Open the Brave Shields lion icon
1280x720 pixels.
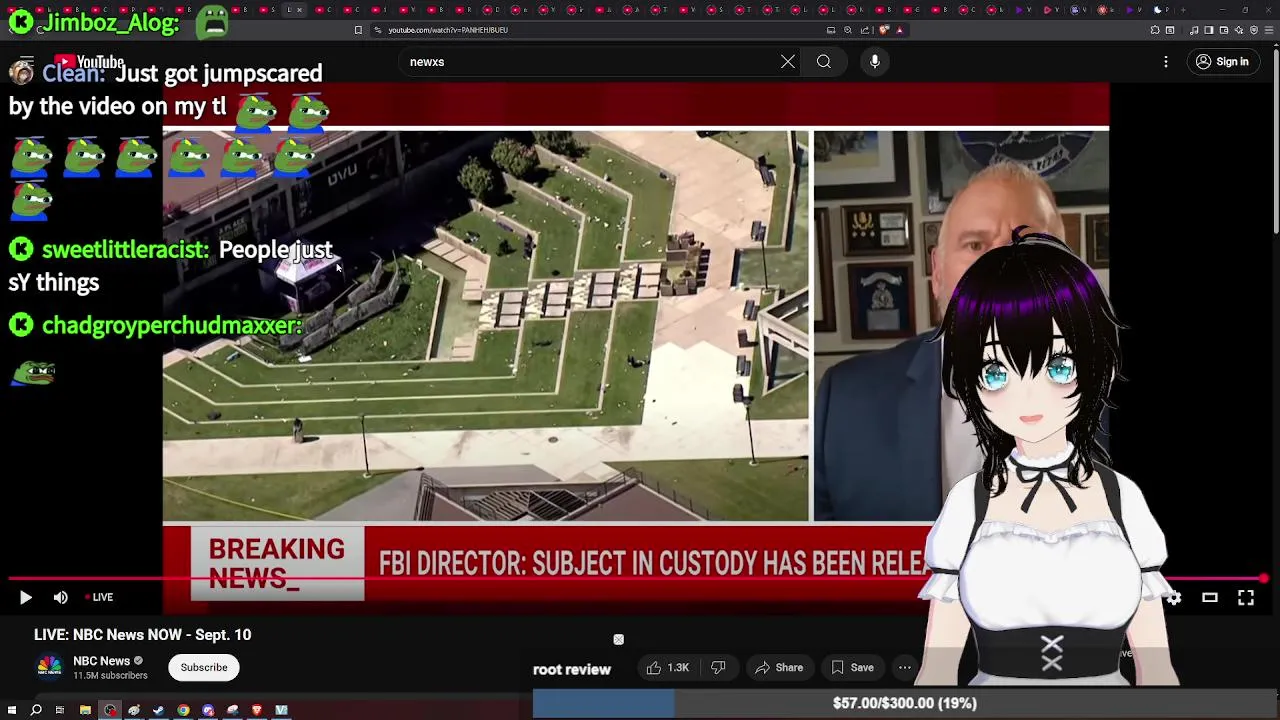(884, 30)
